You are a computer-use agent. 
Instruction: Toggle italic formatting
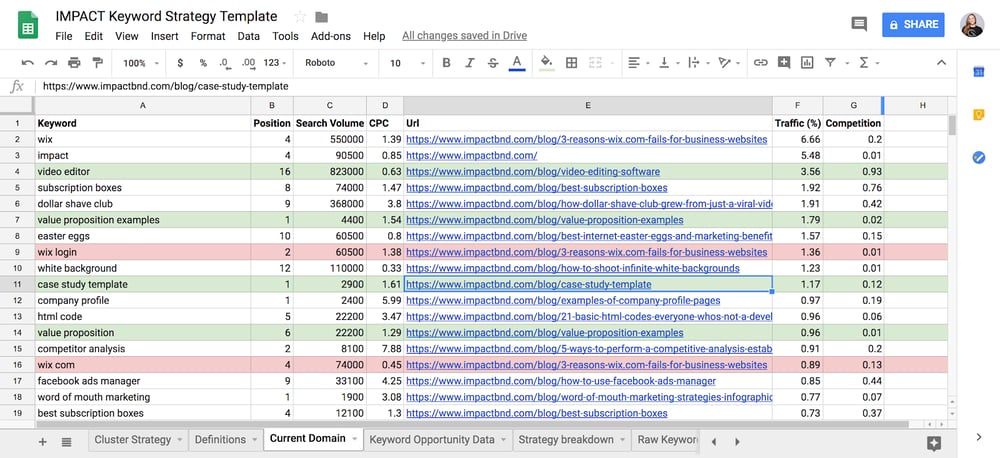(x=470, y=63)
